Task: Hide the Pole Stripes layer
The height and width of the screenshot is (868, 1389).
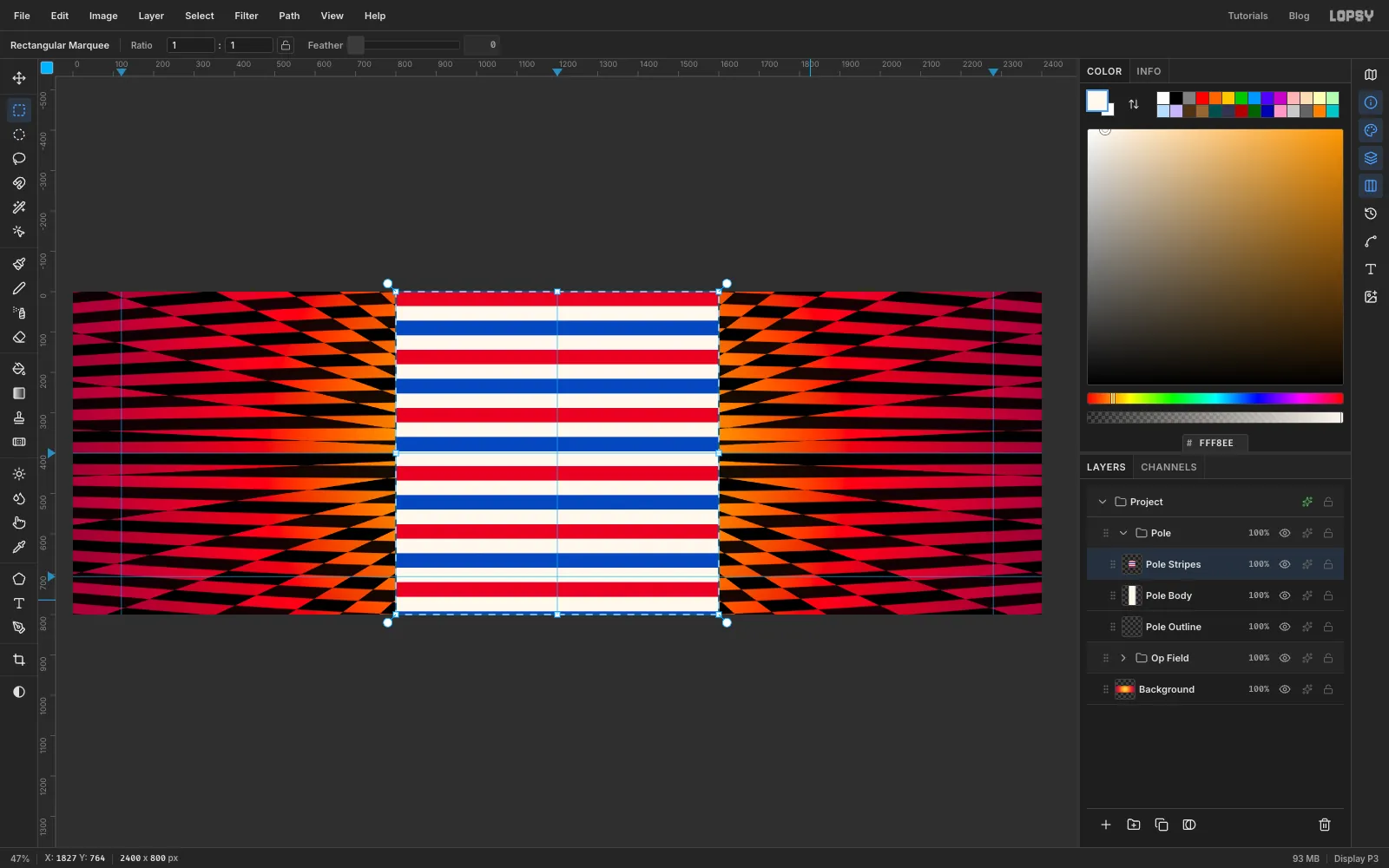Action: click(1285, 564)
